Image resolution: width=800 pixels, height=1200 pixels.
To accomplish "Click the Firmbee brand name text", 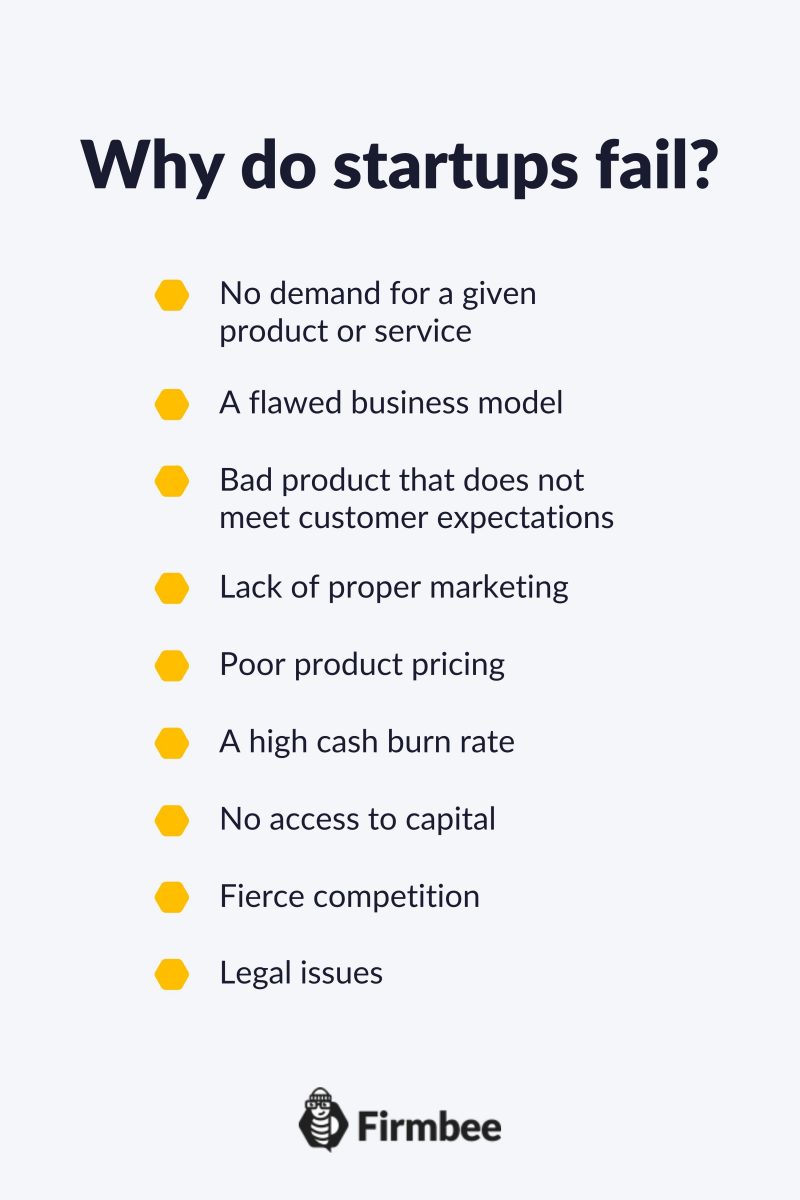I will coord(429,1127).
